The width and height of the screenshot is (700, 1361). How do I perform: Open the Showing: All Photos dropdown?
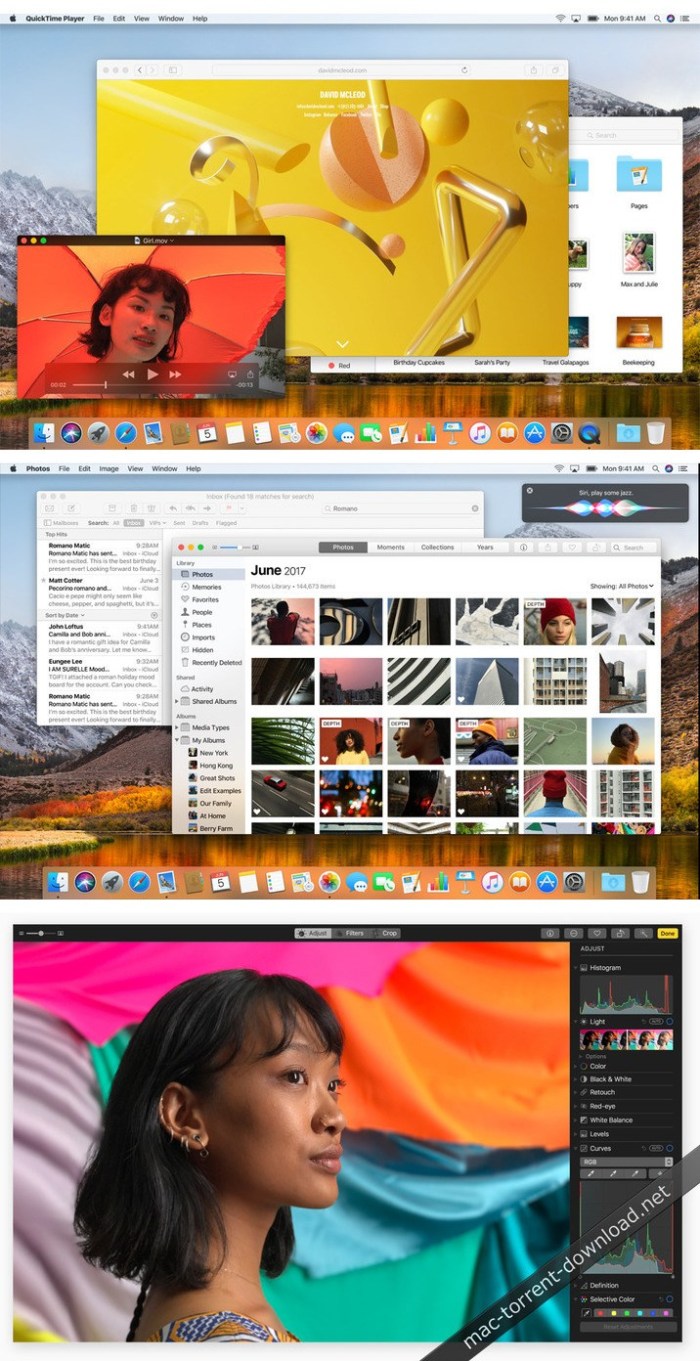pyautogui.click(x=621, y=586)
